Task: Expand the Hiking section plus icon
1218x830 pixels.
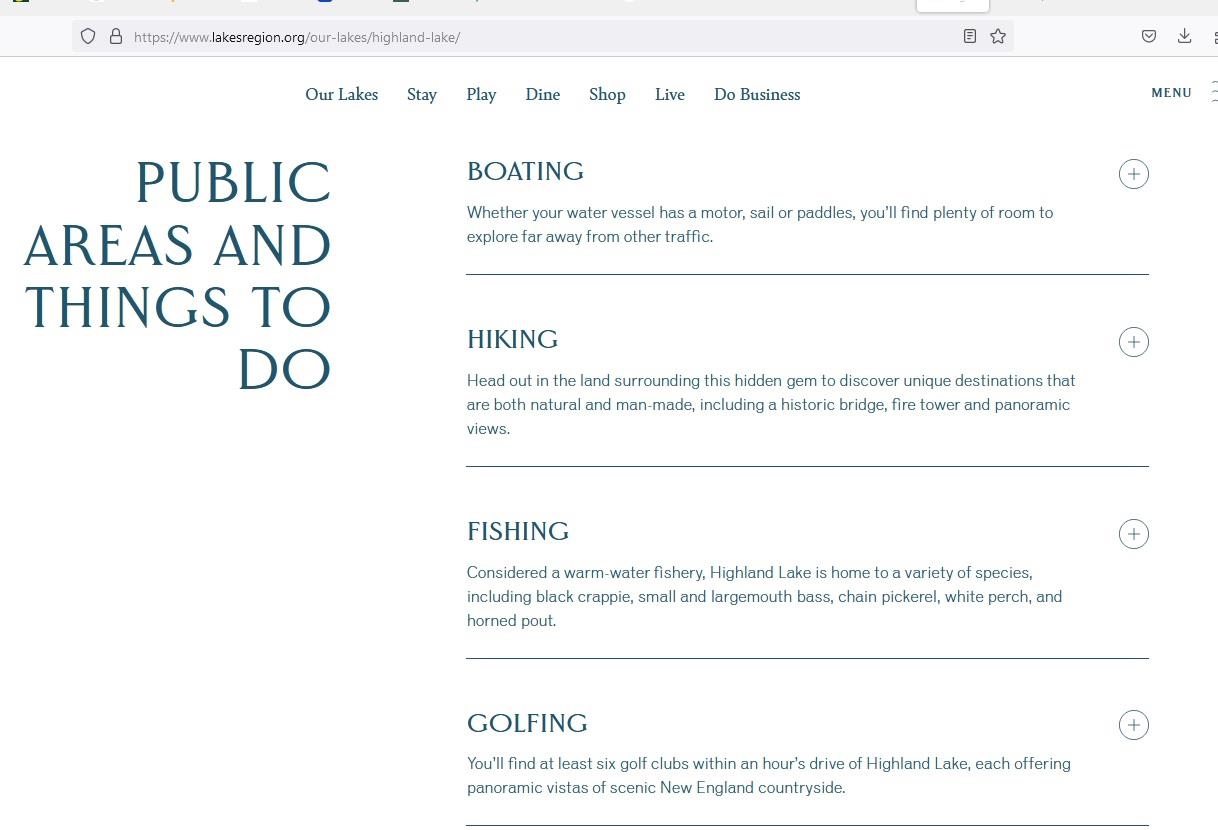Action: coord(1133,342)
